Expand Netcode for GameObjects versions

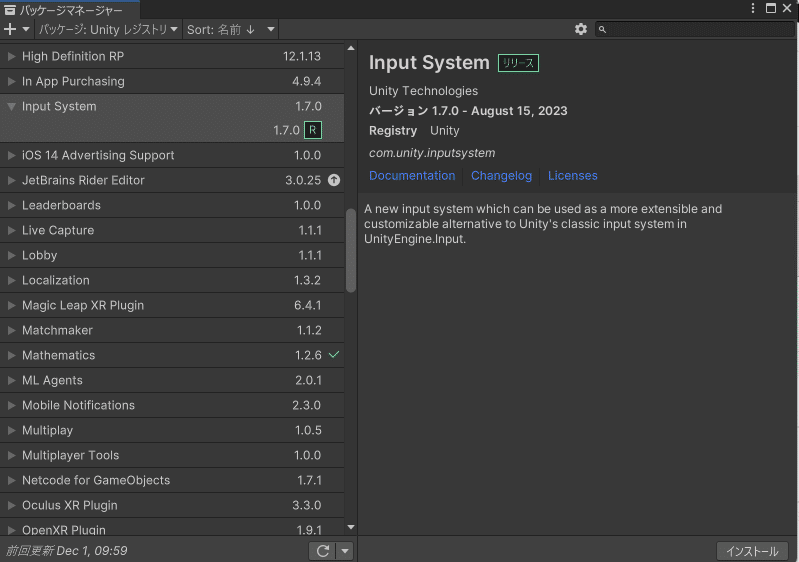11,479
